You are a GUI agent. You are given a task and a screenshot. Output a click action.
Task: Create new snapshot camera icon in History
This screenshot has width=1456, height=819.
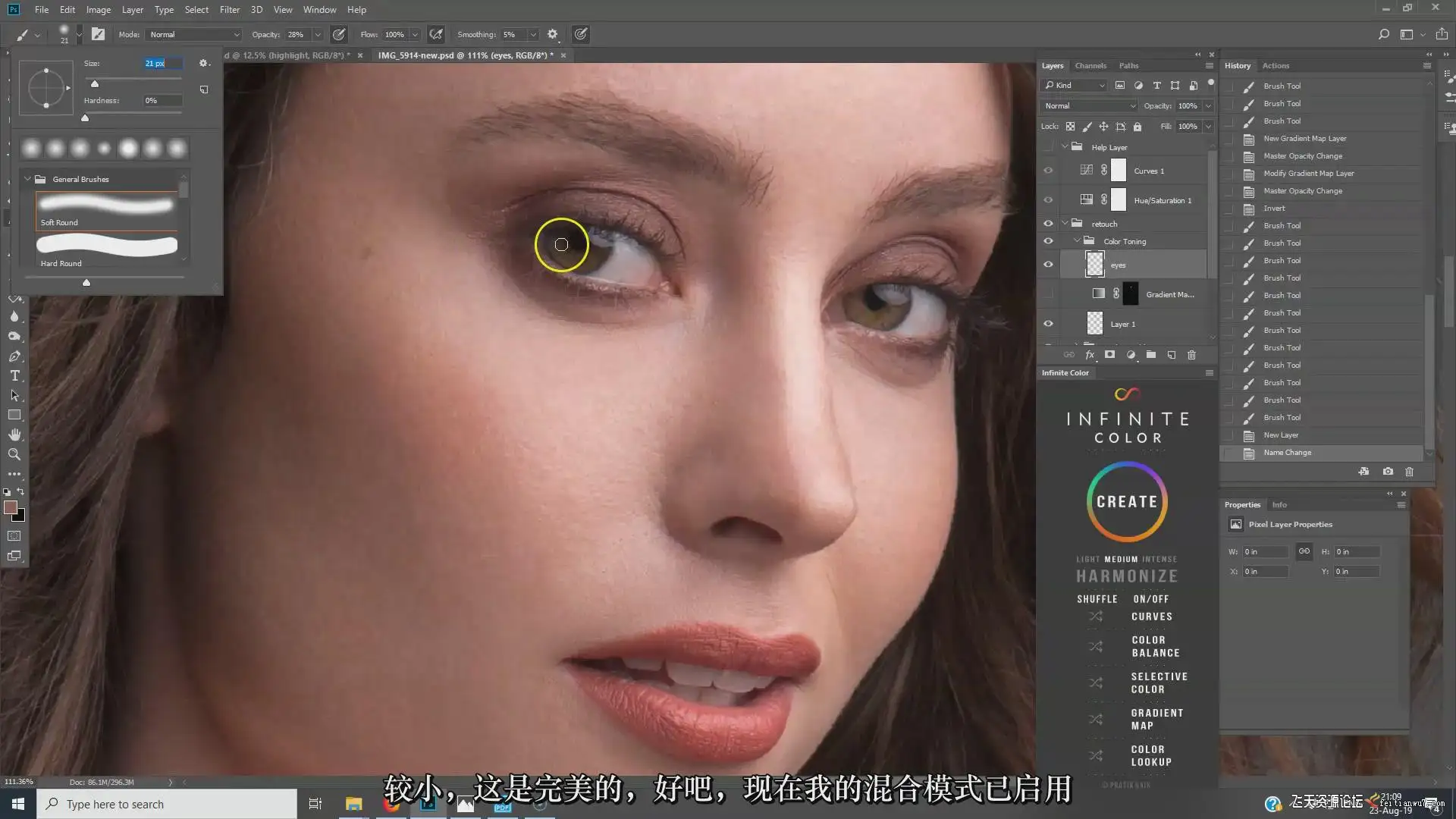1388,472
